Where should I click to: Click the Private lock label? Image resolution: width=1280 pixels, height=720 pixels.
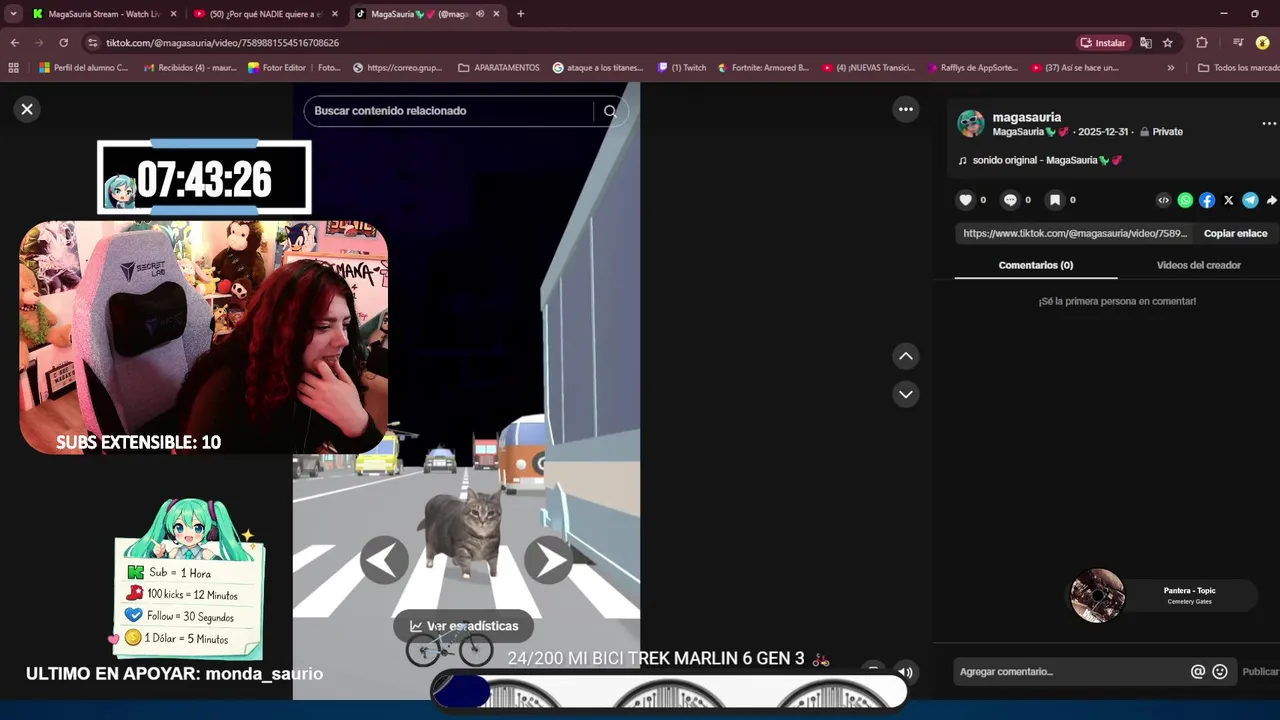(x=1161, y=132)
